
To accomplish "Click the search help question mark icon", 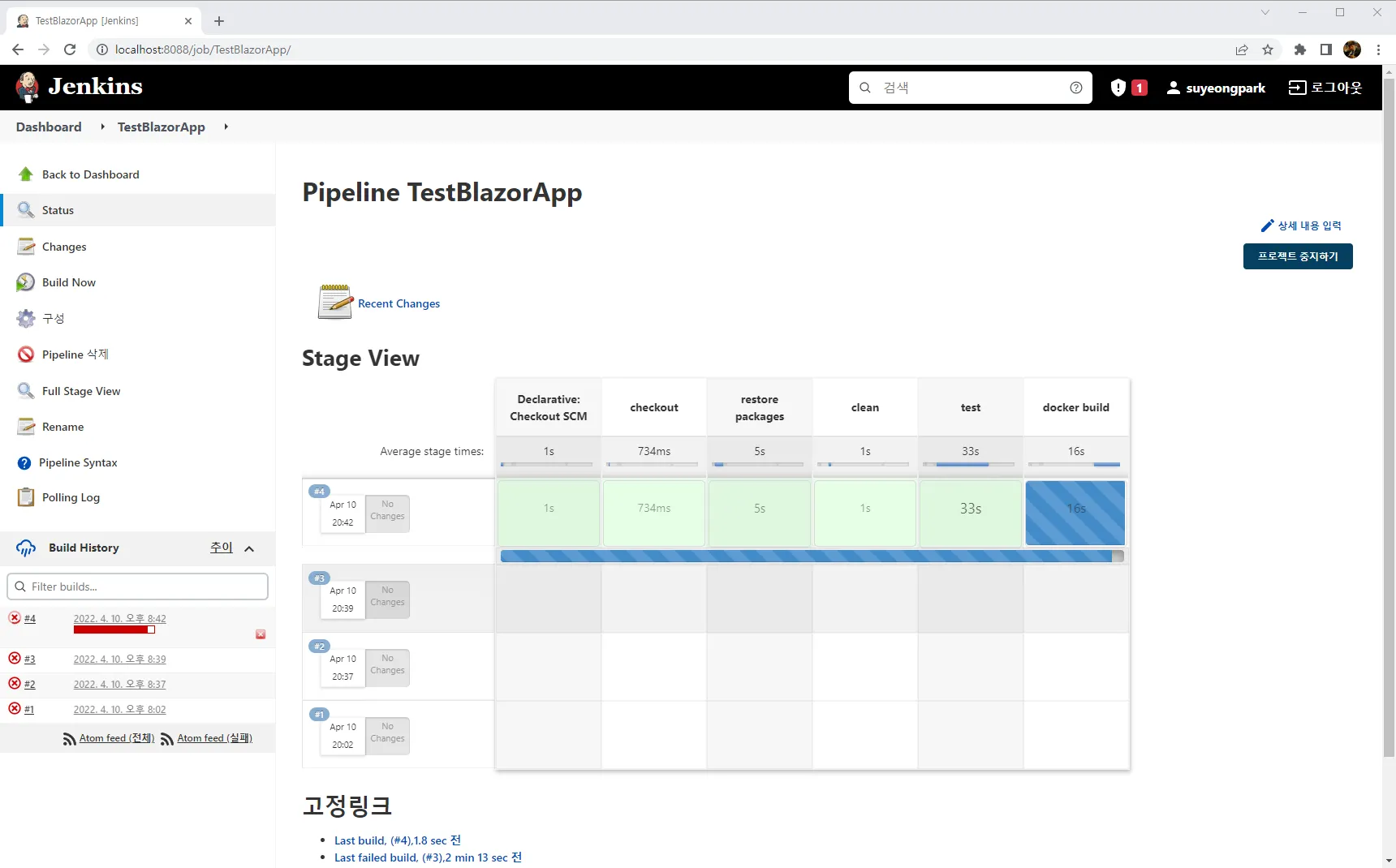I will 1076,88.
